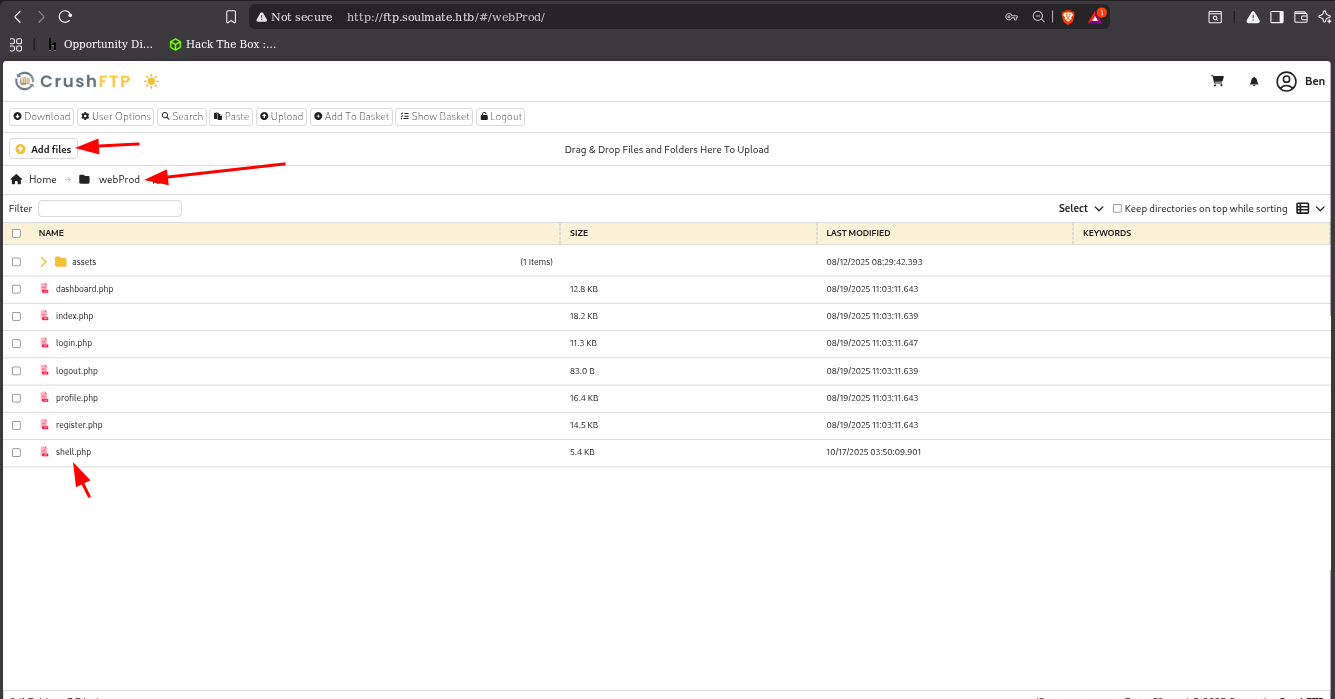The height and width of the screenshot is (699, 1335).
Task: Click the notifications bell icon
Action: tap(1254, 82)
